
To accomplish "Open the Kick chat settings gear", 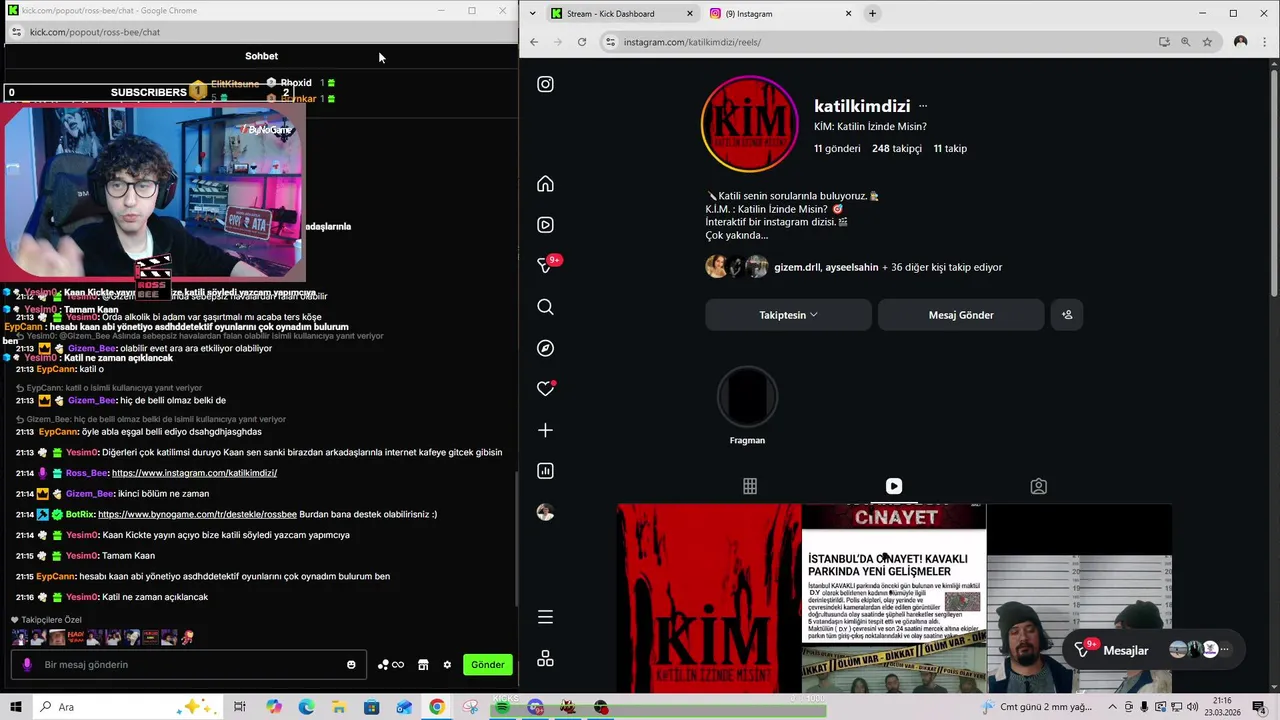I will (447, 665).
